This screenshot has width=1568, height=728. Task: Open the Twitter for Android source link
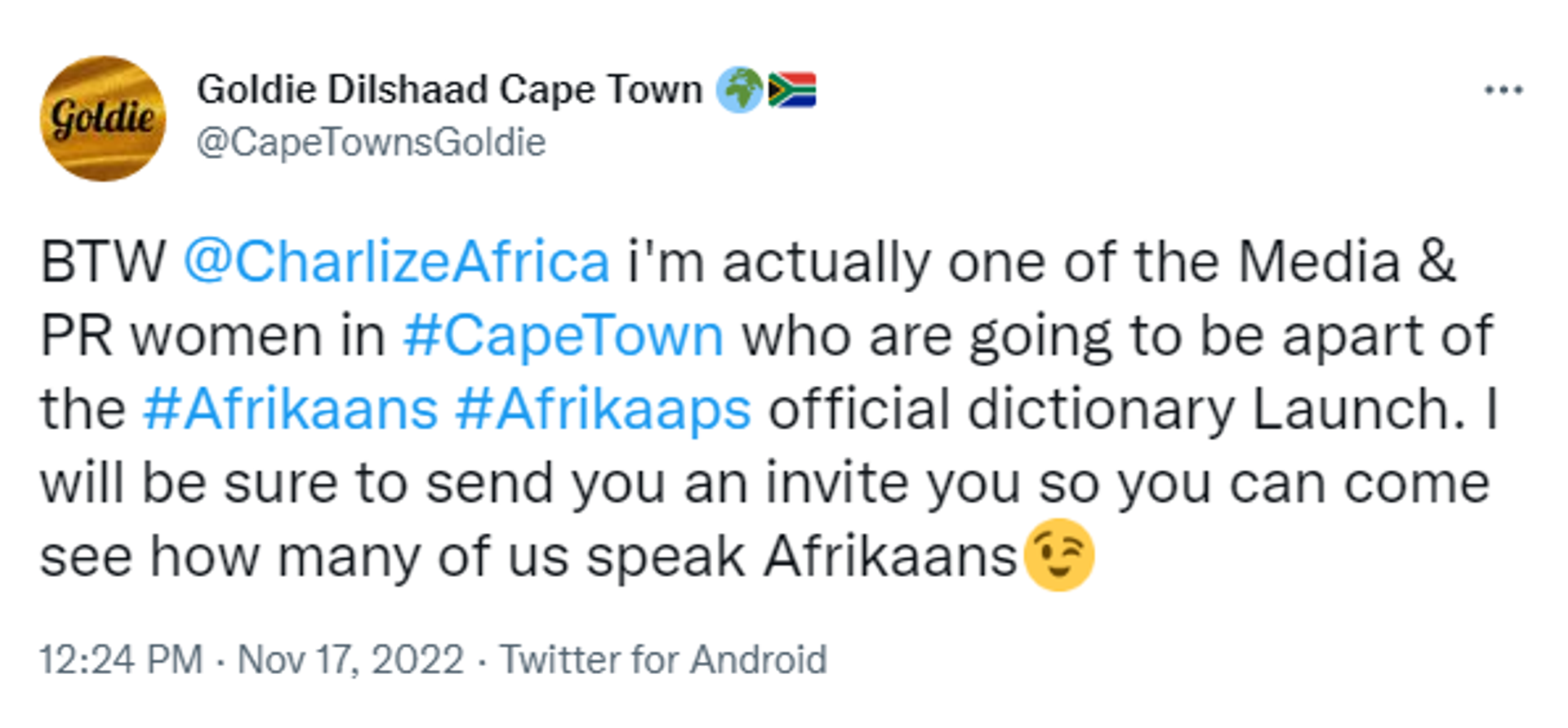coord(664,659)
